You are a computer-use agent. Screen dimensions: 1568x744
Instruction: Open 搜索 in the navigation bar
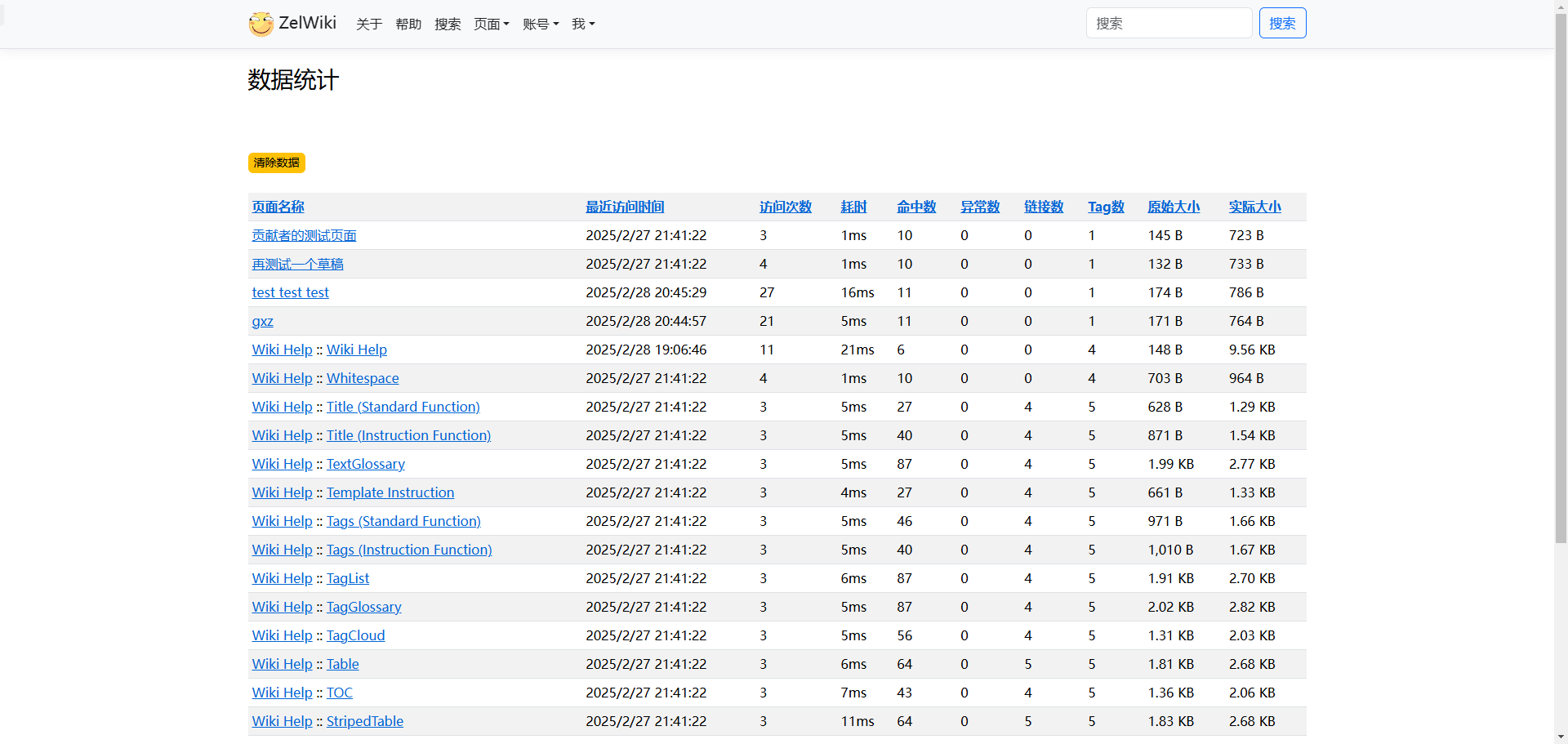coord(448,25)
